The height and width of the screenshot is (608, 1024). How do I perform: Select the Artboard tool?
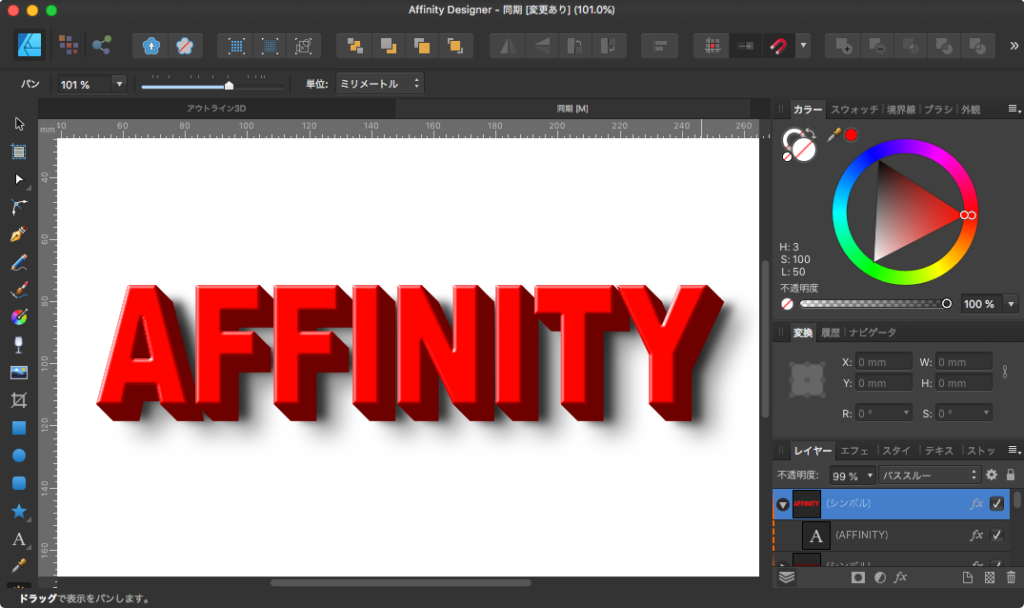coord(18,152)
